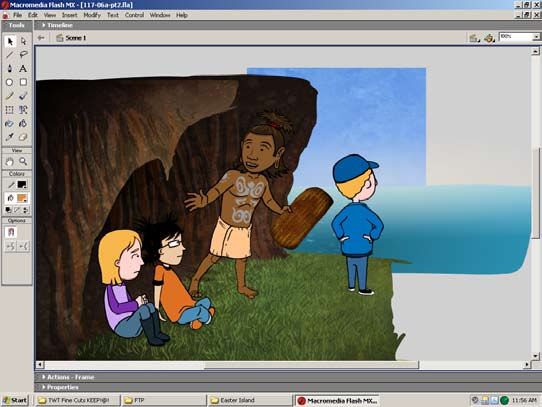Viewport: 542px width, 407px height.
Task: Select the Pen tool
Action: click(x=10, y=68)
